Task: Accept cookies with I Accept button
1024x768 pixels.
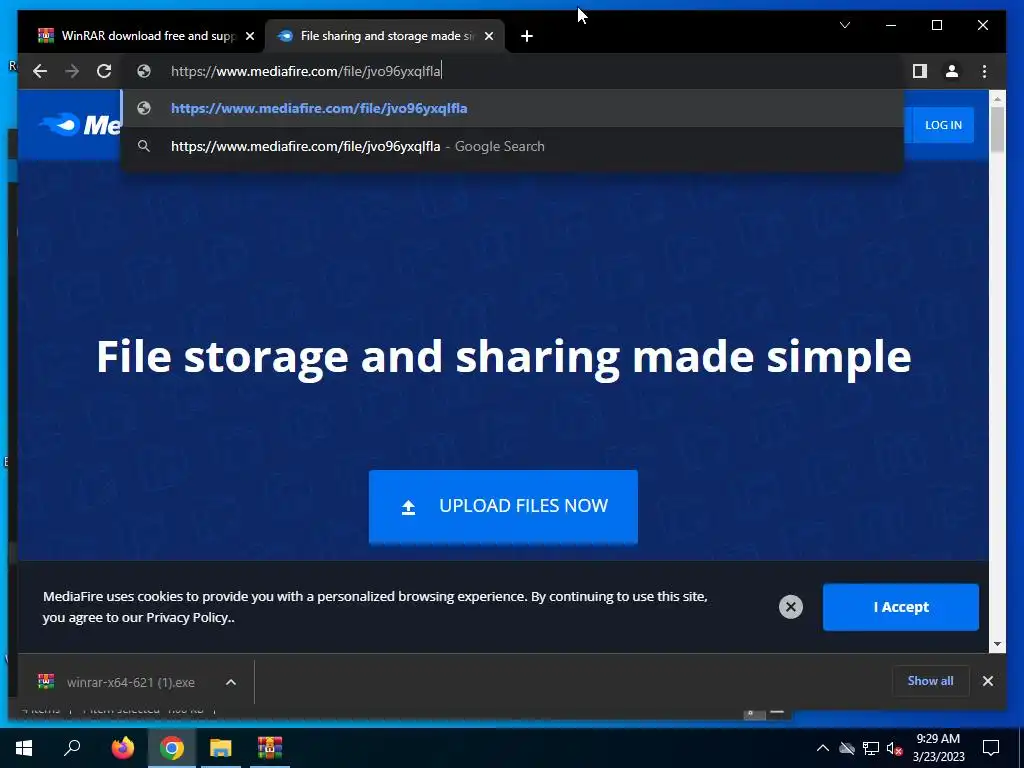Action: [901, 607]
